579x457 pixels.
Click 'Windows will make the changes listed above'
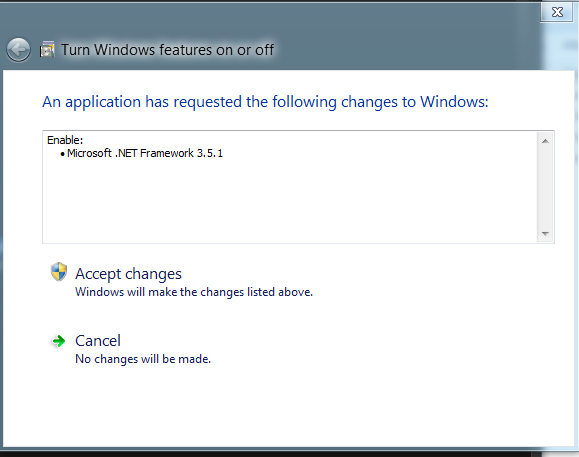tap(194, 292)
